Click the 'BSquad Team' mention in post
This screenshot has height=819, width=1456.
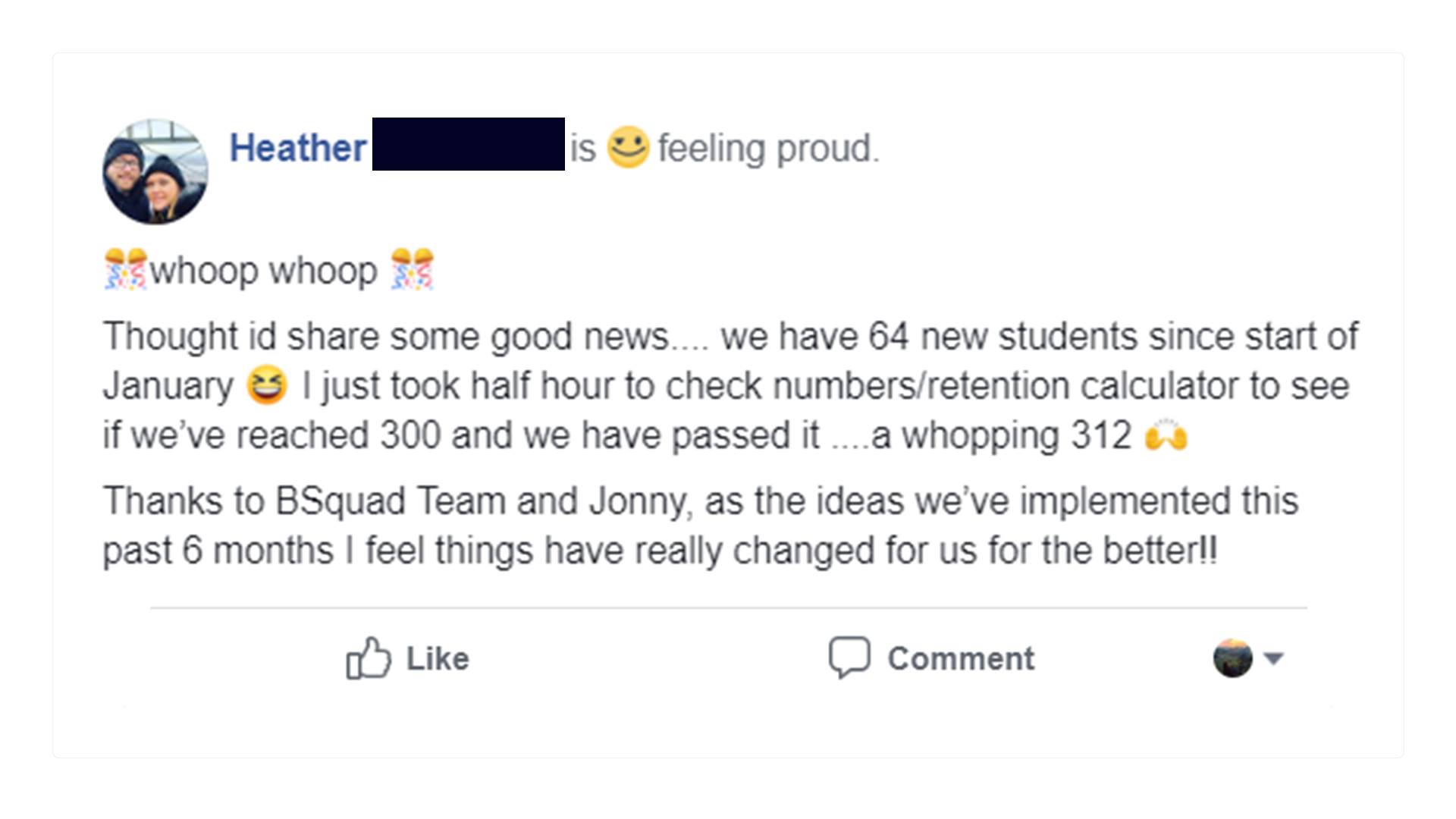click(x=391, y=501)
